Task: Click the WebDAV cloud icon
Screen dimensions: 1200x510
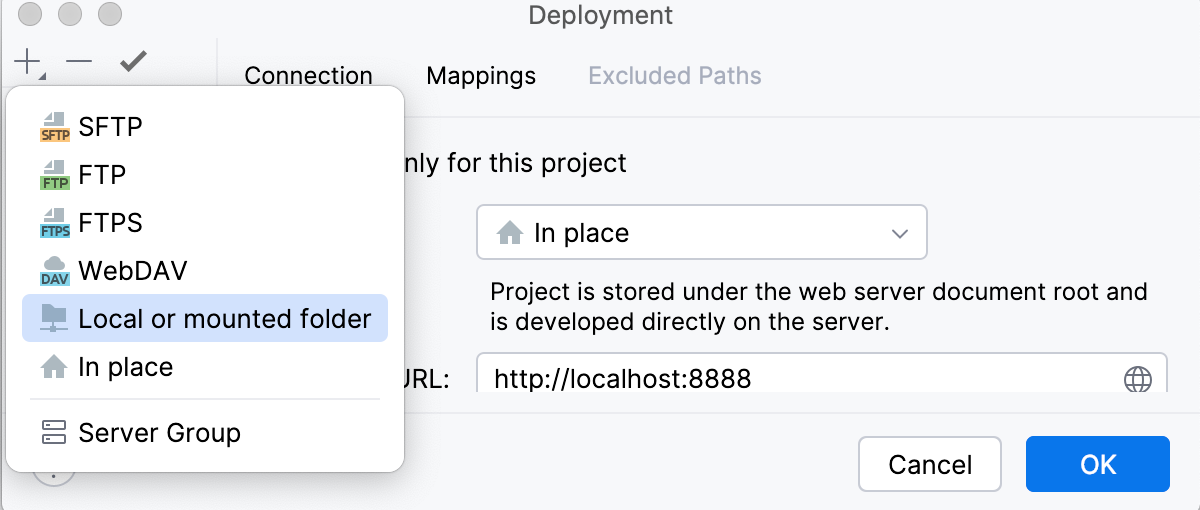Action: pyautogui.click(x=55, y=271)
